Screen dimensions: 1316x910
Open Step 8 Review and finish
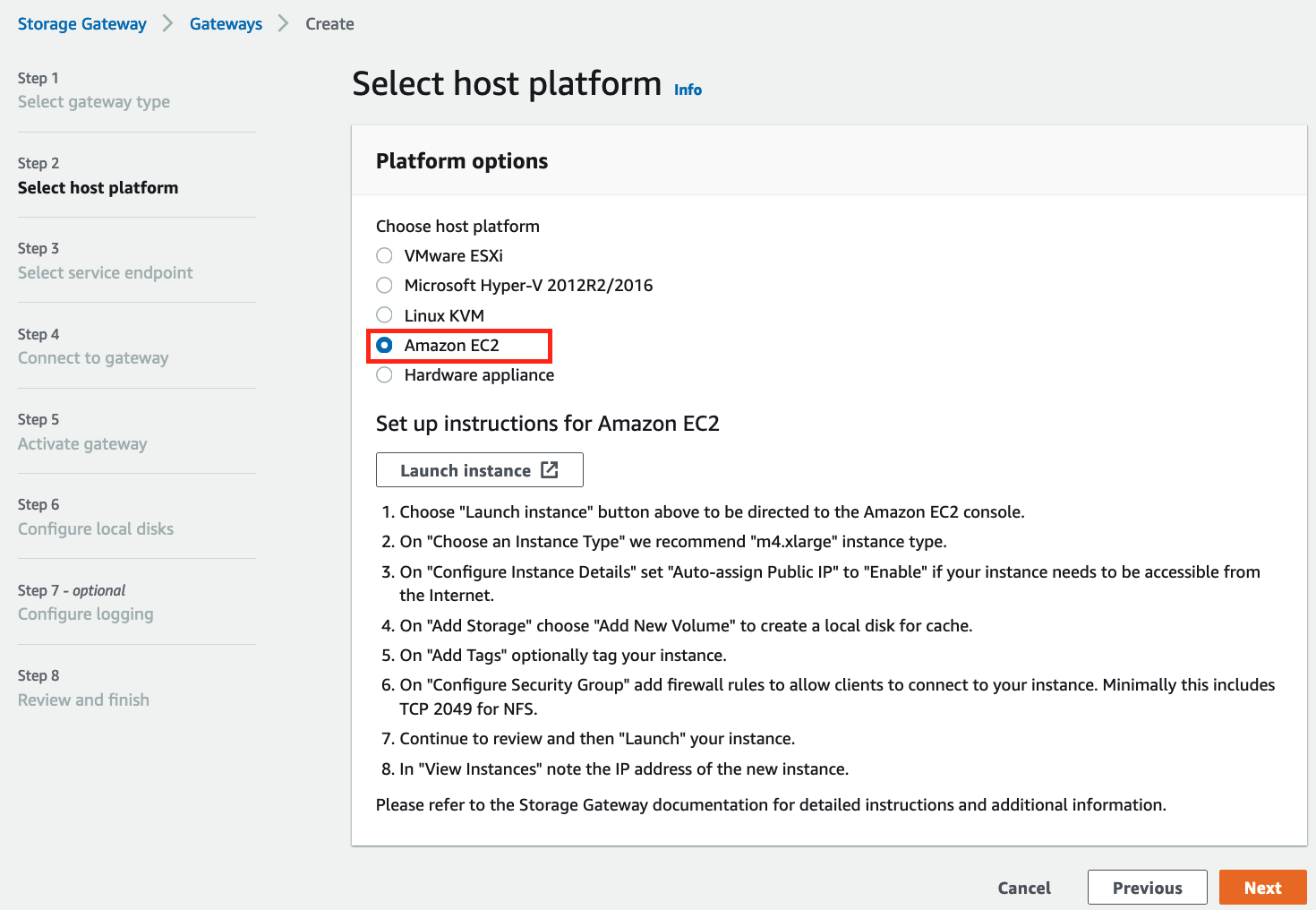coord(83,700)
